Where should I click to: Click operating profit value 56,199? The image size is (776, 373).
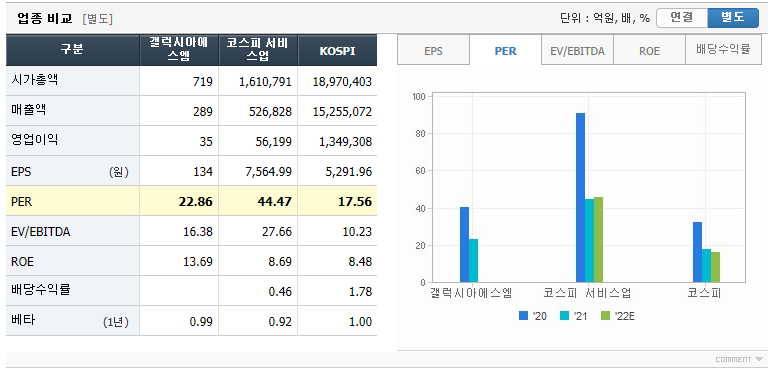click(x=274, y=142)
